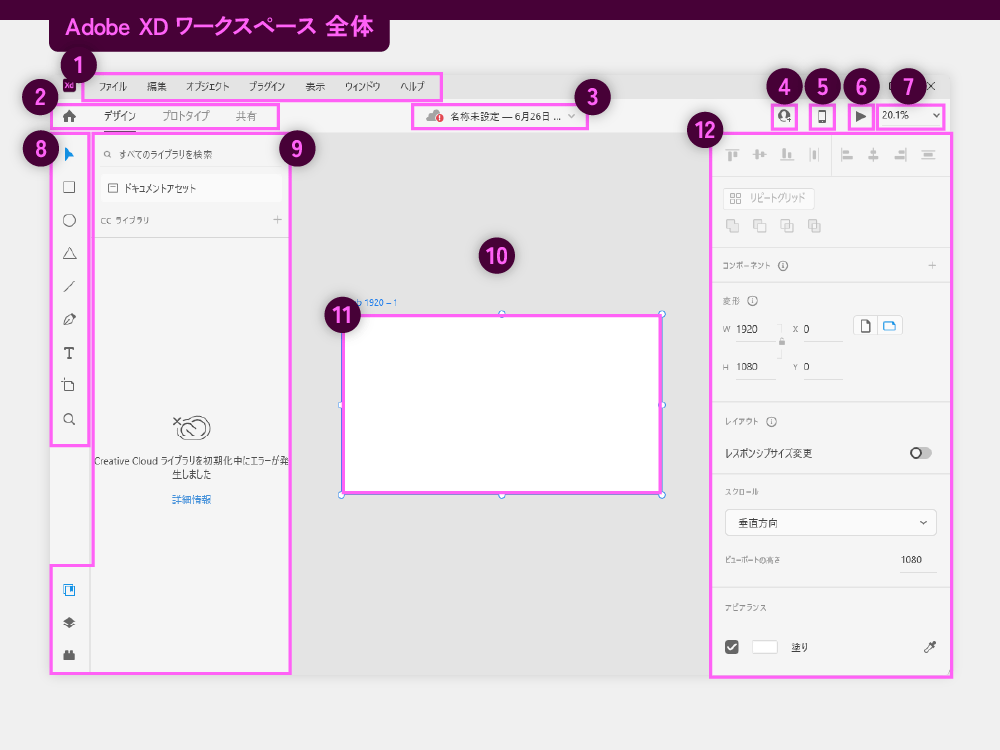Click the library search field
This screenshot has height=750, width=1000.
click(x=191, y=154)
